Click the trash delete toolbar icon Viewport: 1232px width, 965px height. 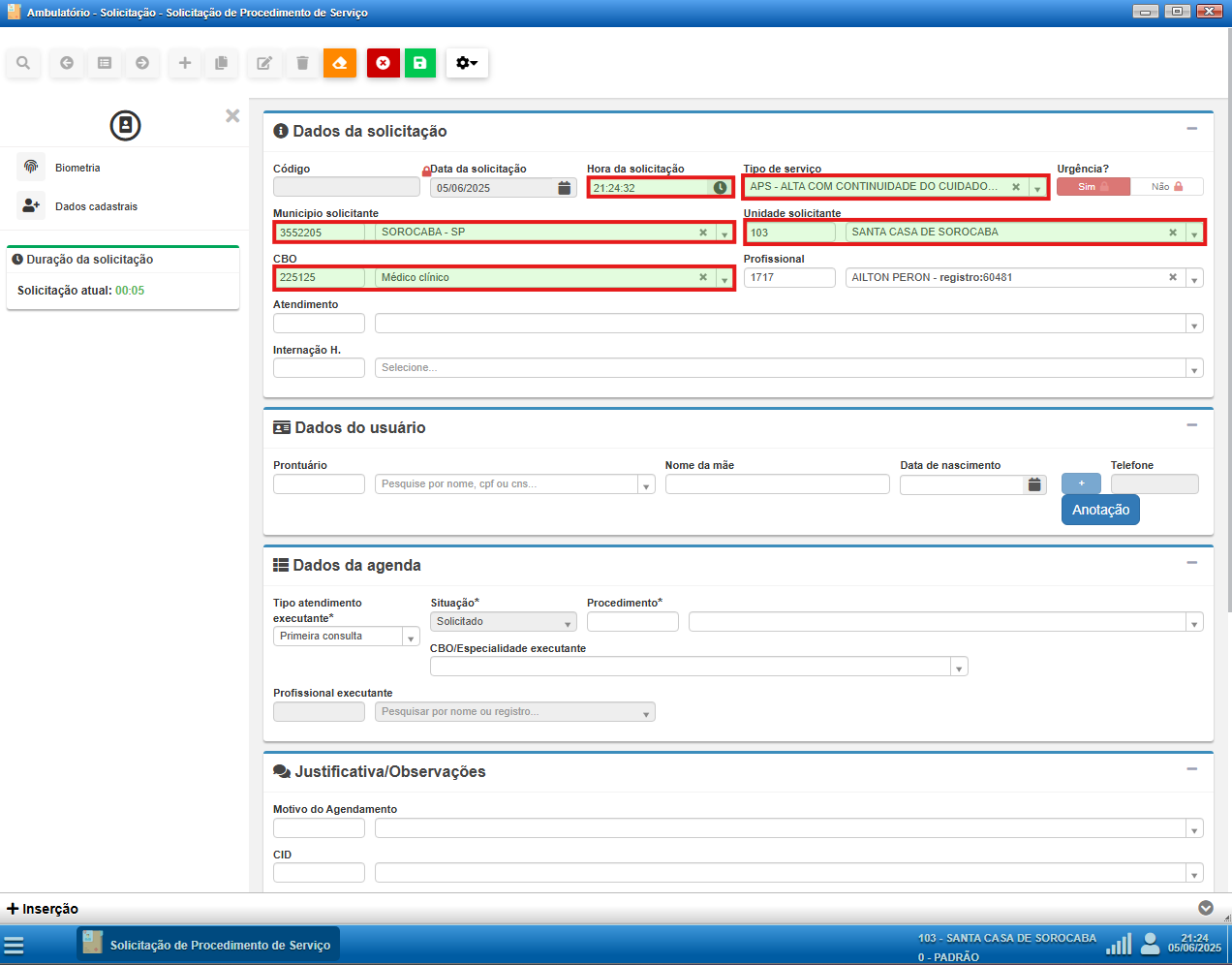pos(302,63)
